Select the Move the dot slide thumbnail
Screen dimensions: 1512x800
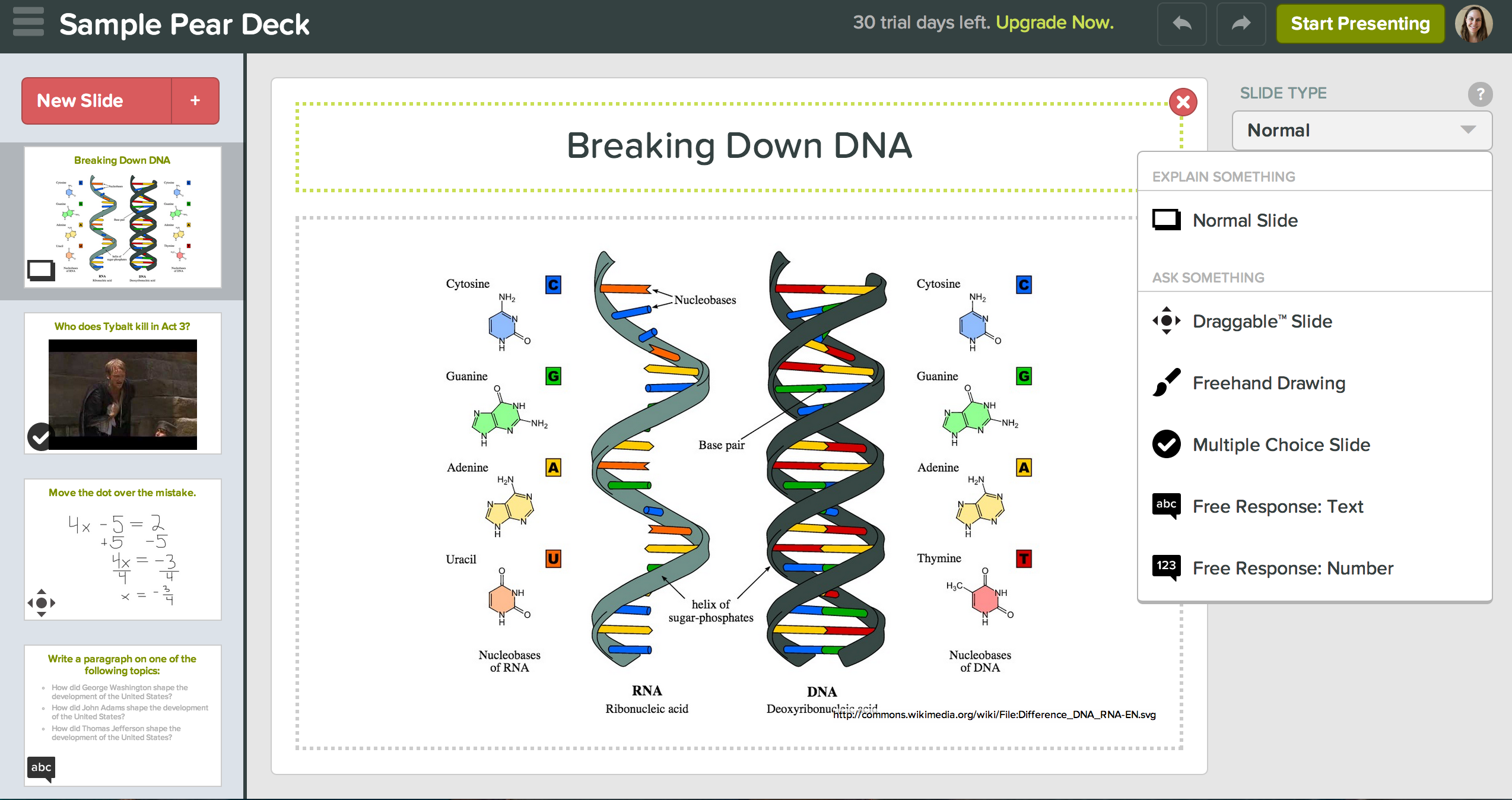click(x=123, y=550)
